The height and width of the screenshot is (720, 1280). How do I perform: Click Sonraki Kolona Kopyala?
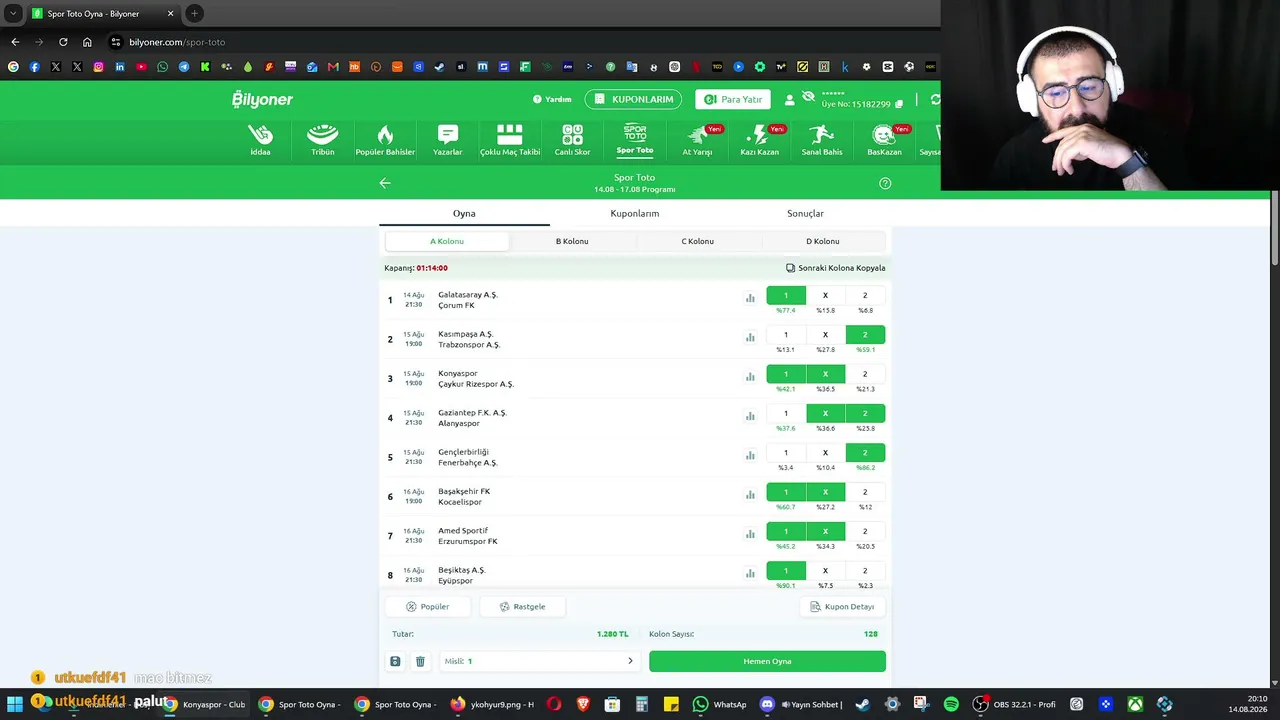[835, 268]
